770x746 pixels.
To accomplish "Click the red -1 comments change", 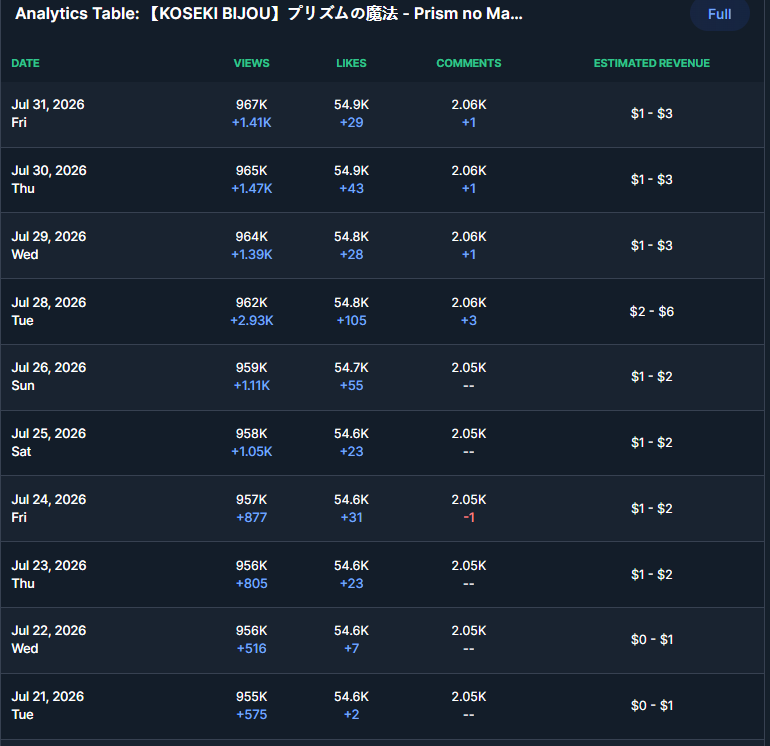I will (469, 518).
